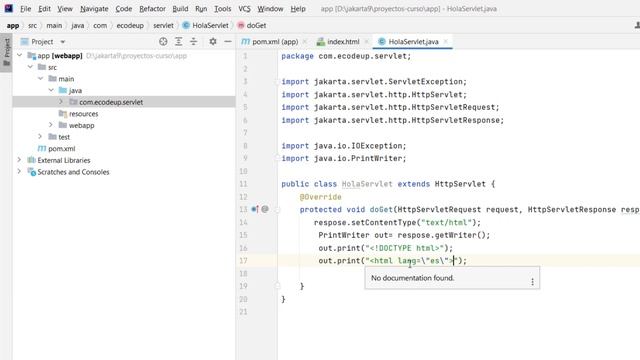Viewport: 640px width, 360px height.
Task: Click line number 18 in the gutter
Action: [x=243, y=273]
